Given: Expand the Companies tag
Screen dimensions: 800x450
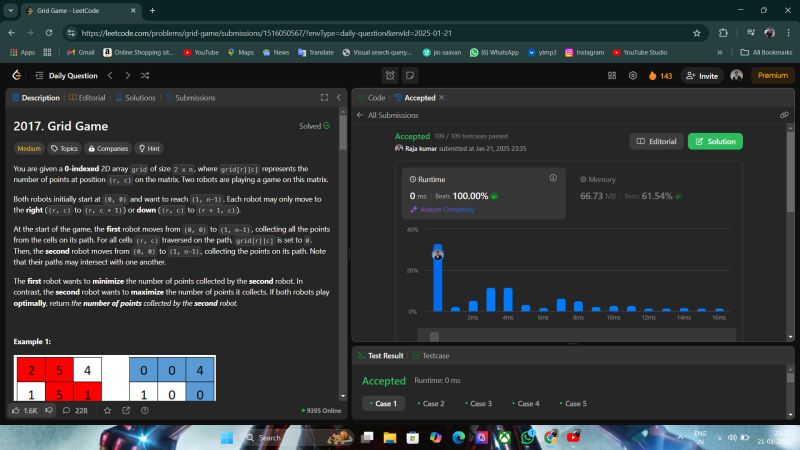Looking at the screenshot, I should (108, 148).
